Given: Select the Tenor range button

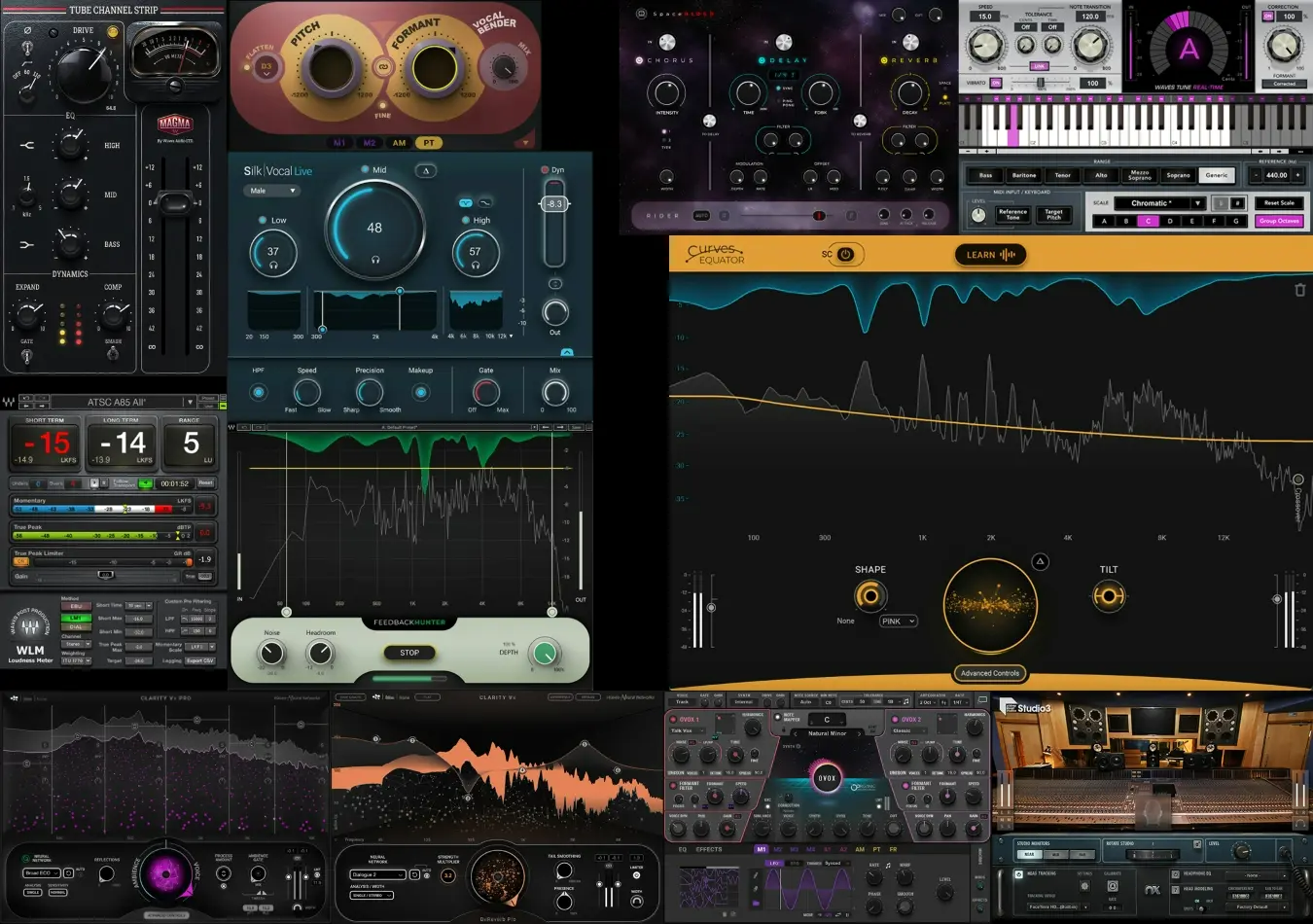Looking at the screenshot, I should (x=1062, y=175).
